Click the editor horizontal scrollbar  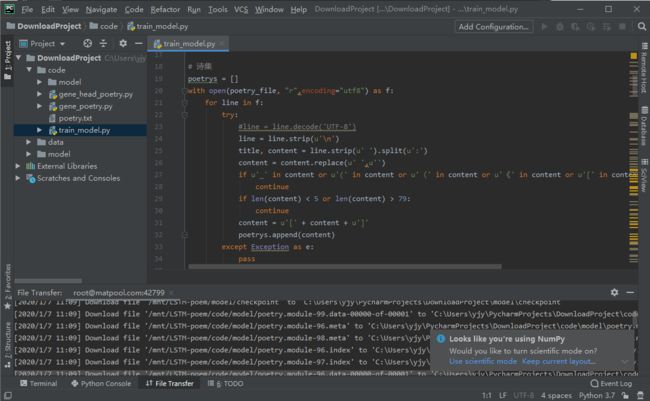(x=344, y=267)
